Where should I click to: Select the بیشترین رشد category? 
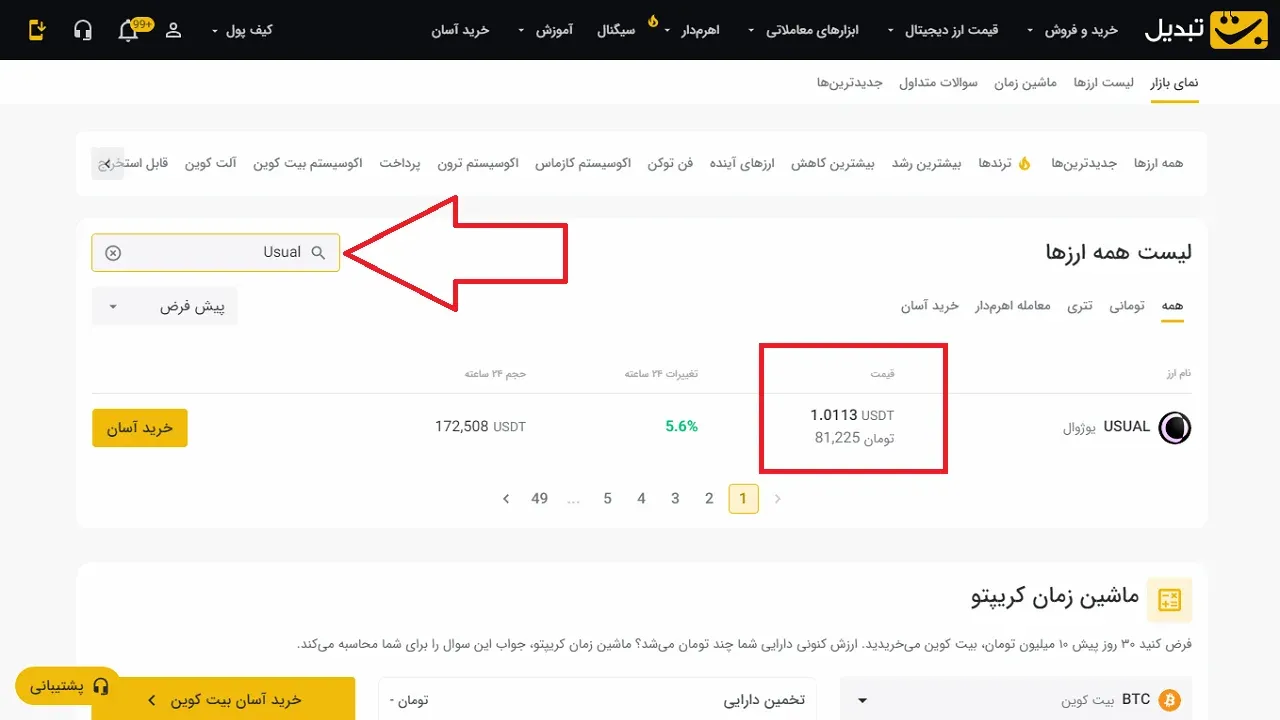tap(926, 163)
